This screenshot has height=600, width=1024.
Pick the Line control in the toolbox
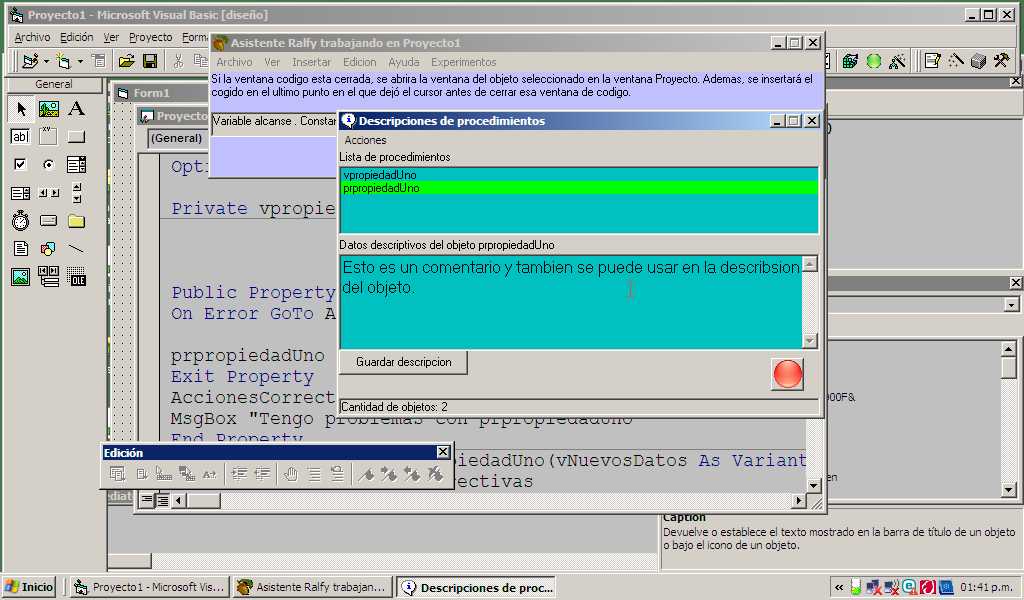(x=76, y=249)
